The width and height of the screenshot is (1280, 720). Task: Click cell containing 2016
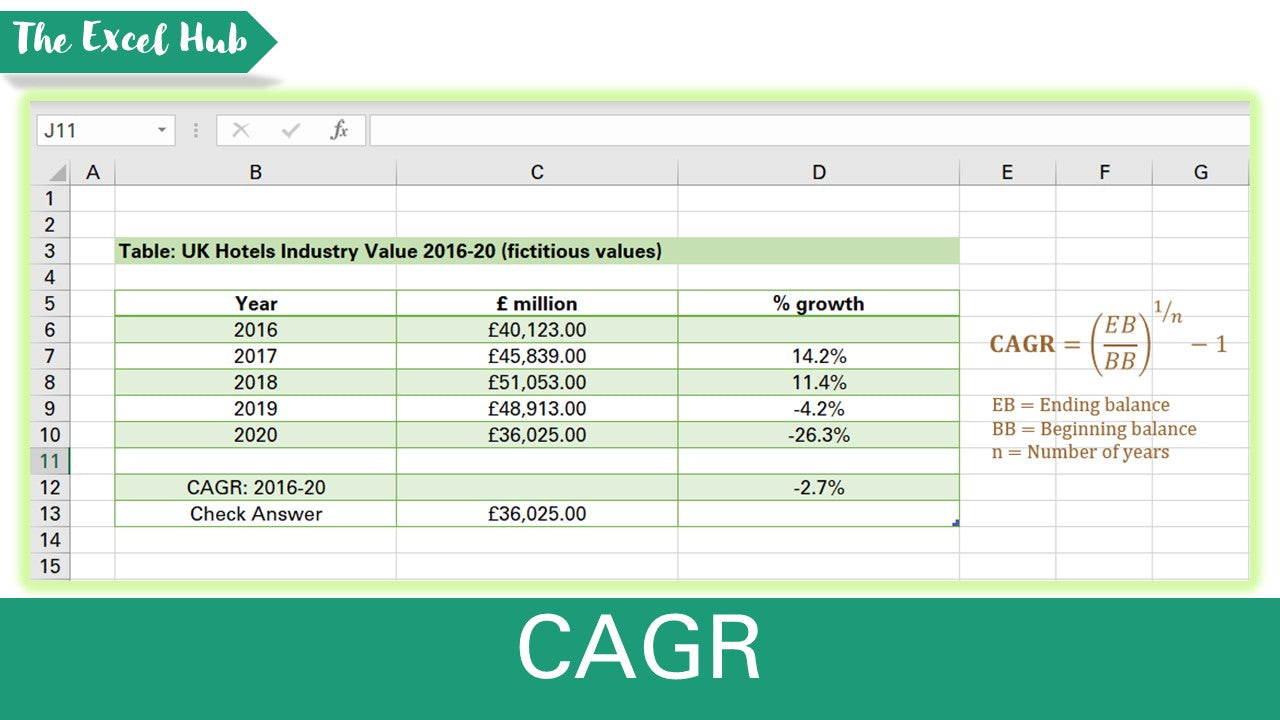click(256, 329)
